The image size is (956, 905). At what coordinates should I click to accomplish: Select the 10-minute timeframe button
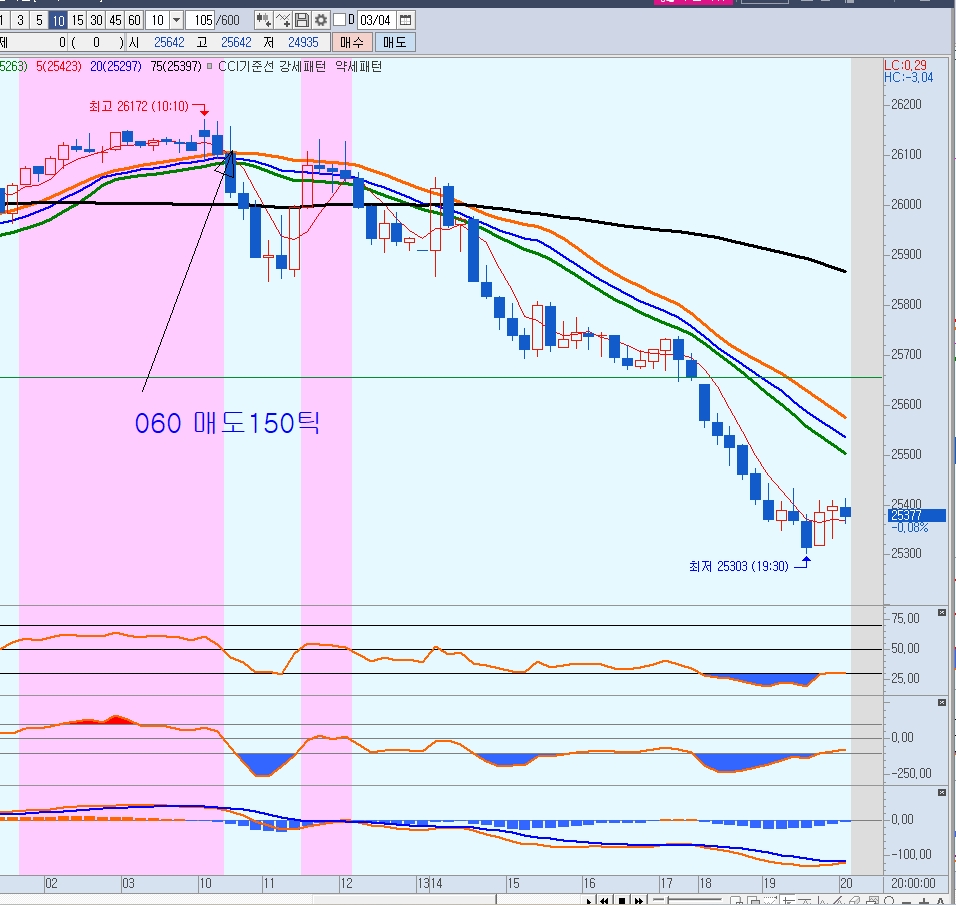pos(58,20)
